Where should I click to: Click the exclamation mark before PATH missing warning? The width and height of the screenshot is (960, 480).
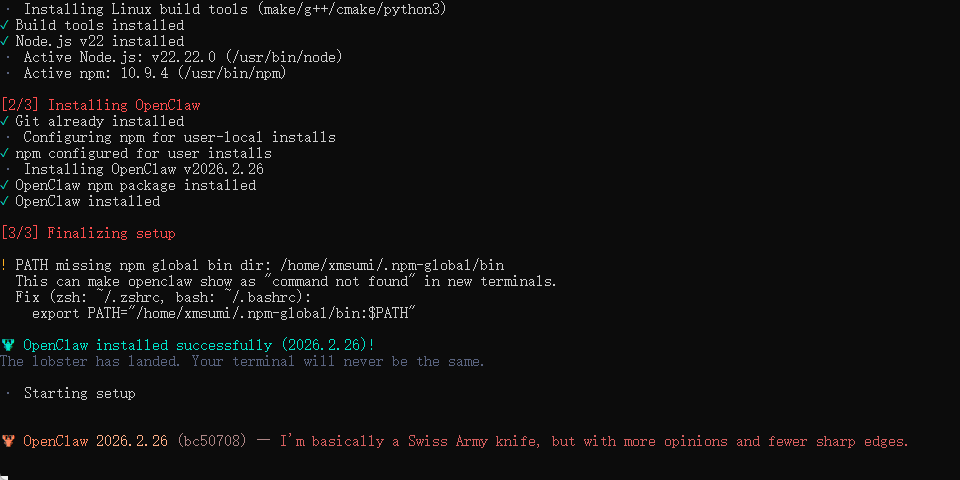(x=5, y=265)
